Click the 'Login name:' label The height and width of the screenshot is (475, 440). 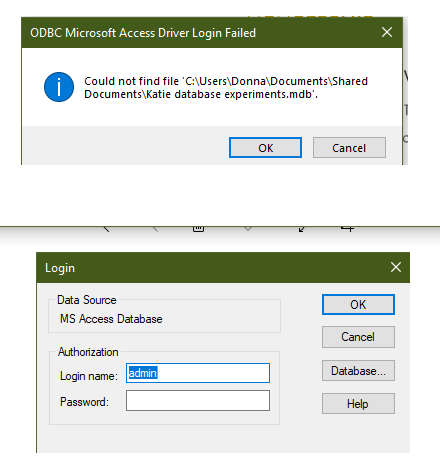coord(89,376)
